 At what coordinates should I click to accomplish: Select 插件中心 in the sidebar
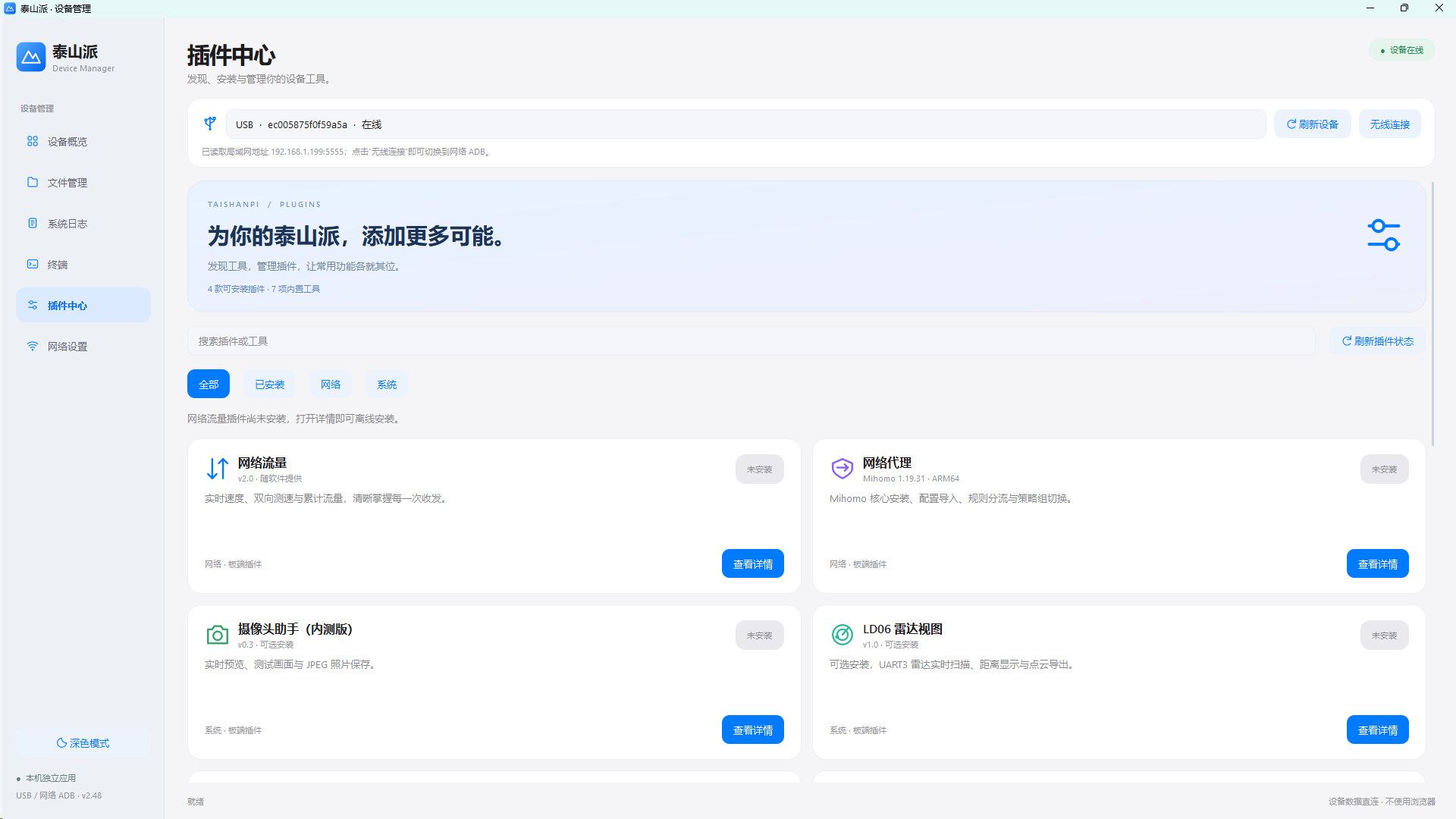tap(83, 306)
